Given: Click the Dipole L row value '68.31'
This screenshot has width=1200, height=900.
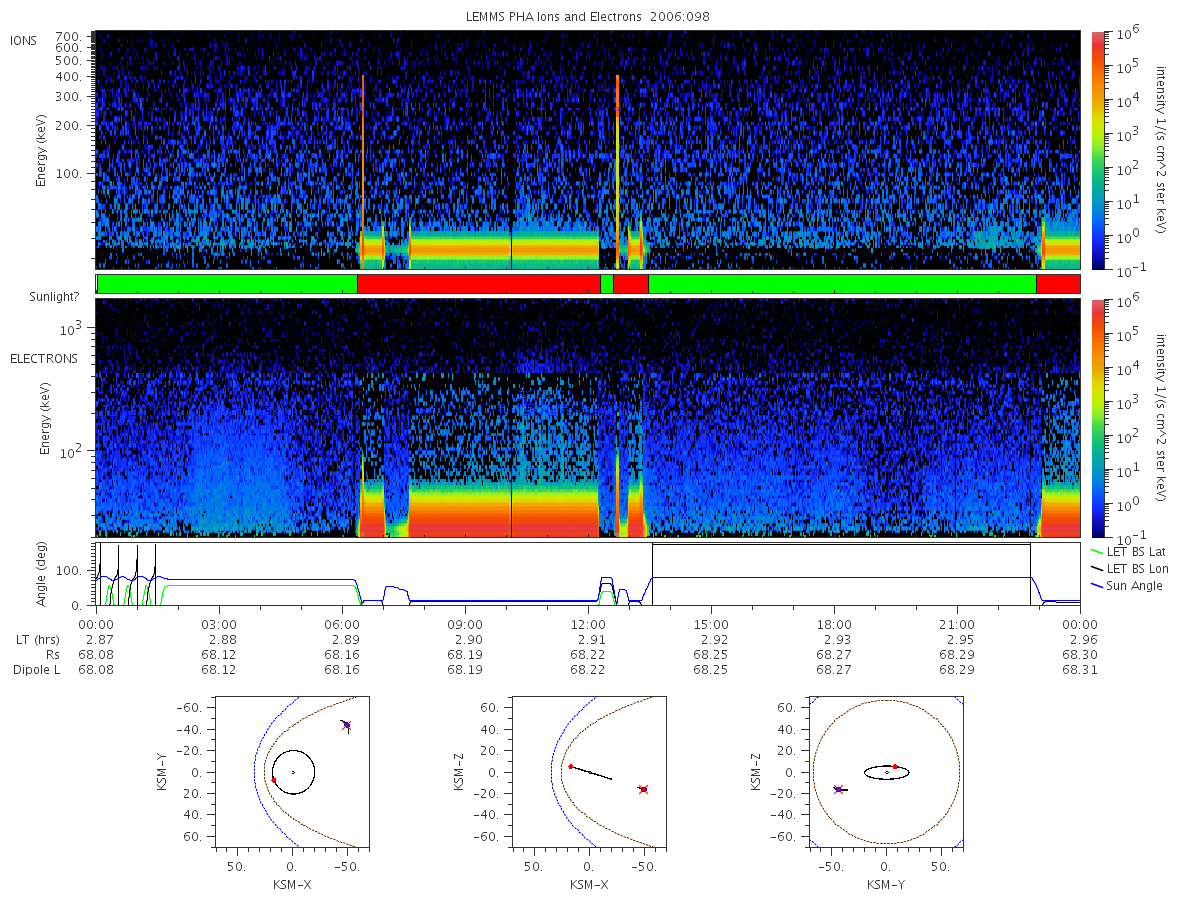Looking at the screenshot, I should coord(1081,670).
